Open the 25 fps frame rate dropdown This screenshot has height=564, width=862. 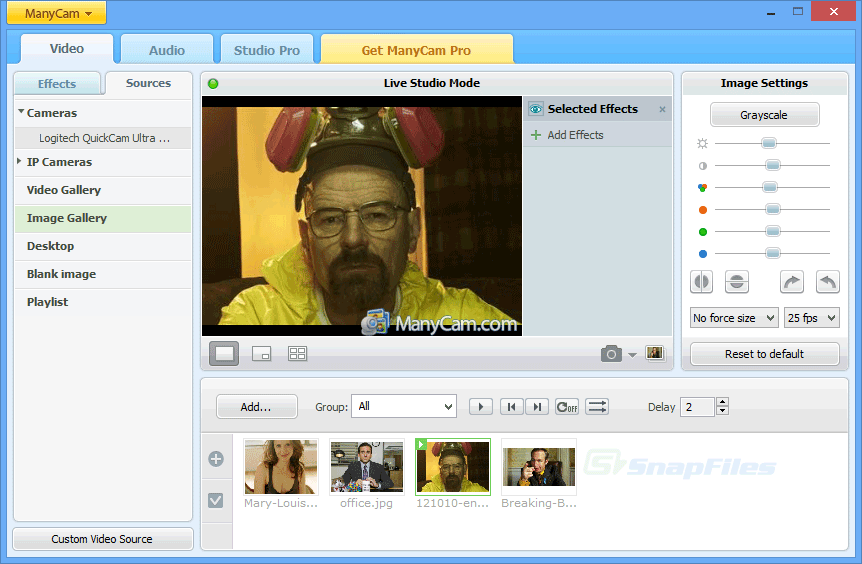point(811,318)
